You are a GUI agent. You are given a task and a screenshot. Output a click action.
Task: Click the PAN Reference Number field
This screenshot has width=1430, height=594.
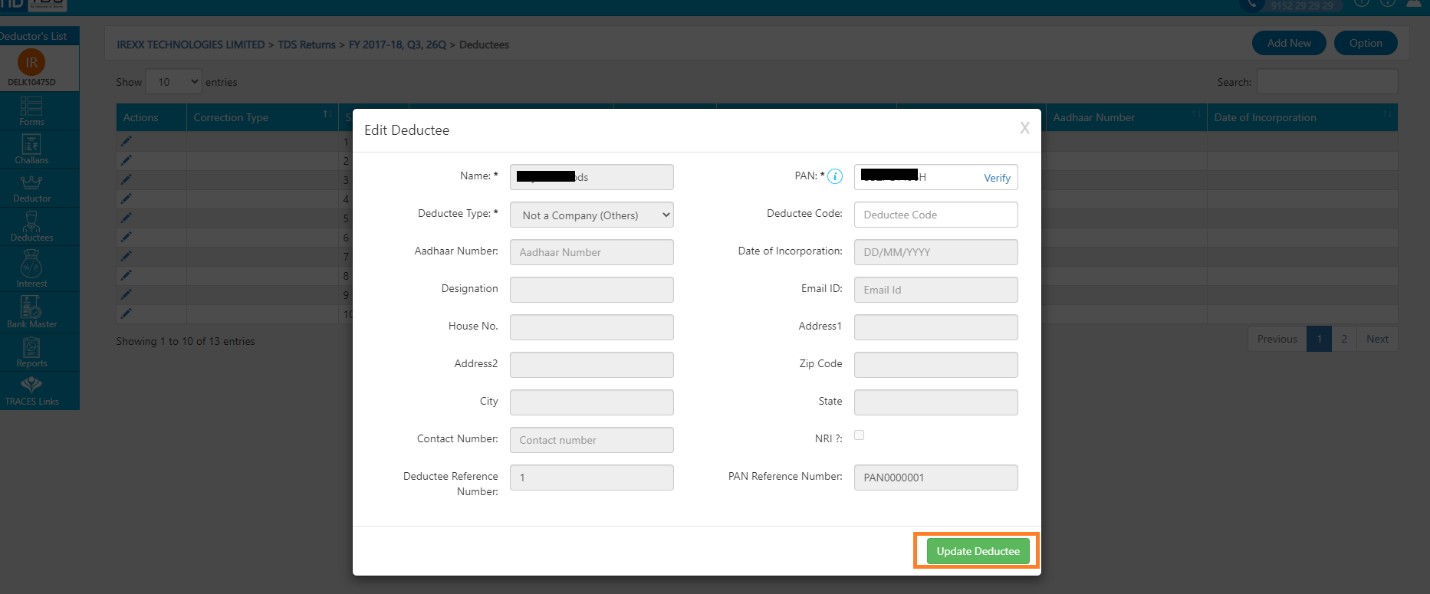pyautogui.click(x=936, y=478)
